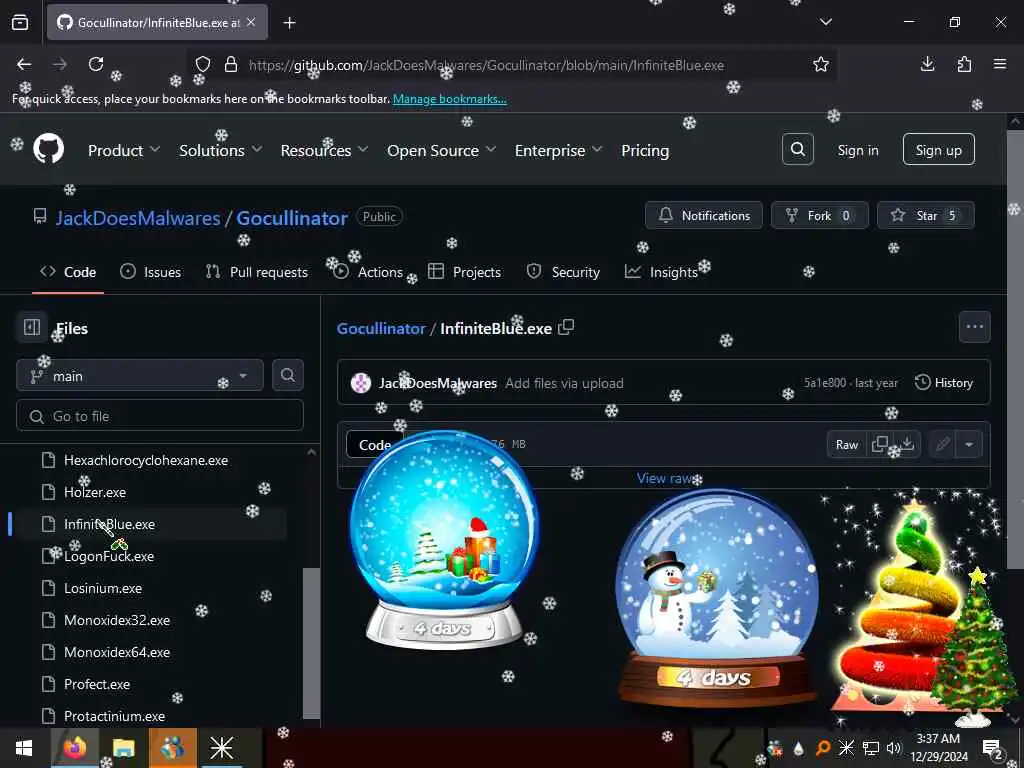Copy raw file contents icon

pos(880,444)
